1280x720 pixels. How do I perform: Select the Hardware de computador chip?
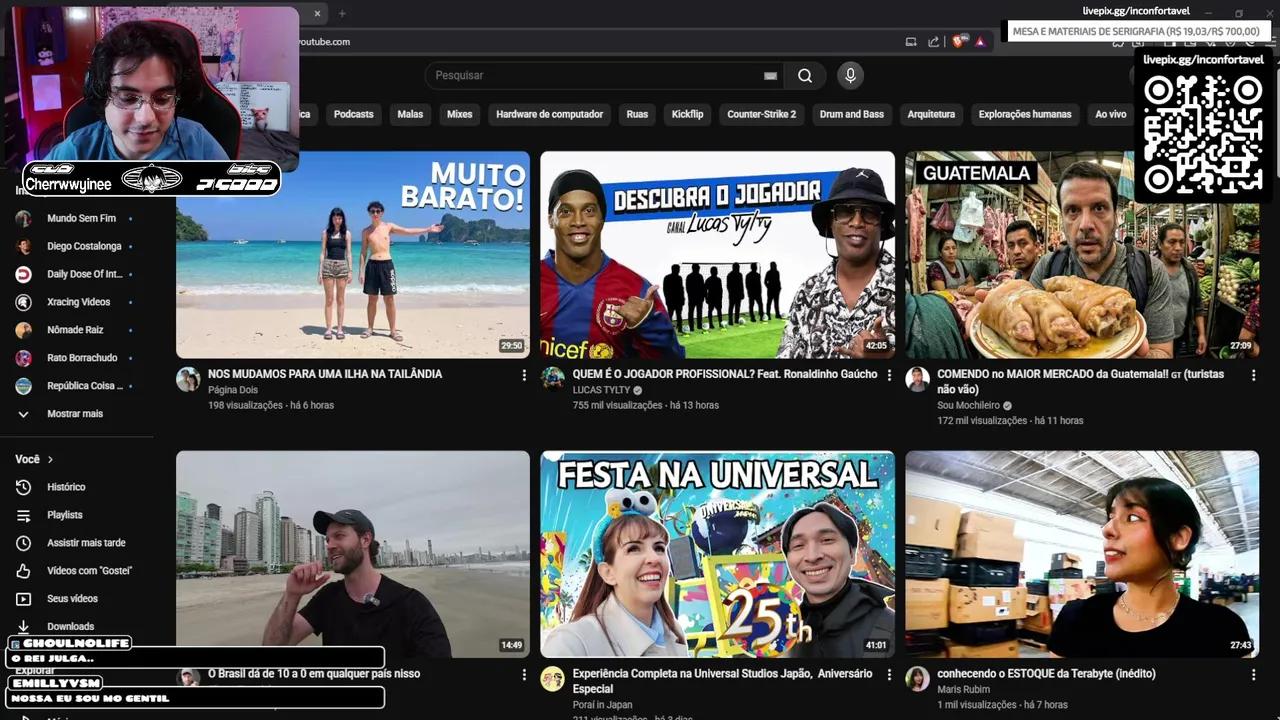click(x=549, y=114)
